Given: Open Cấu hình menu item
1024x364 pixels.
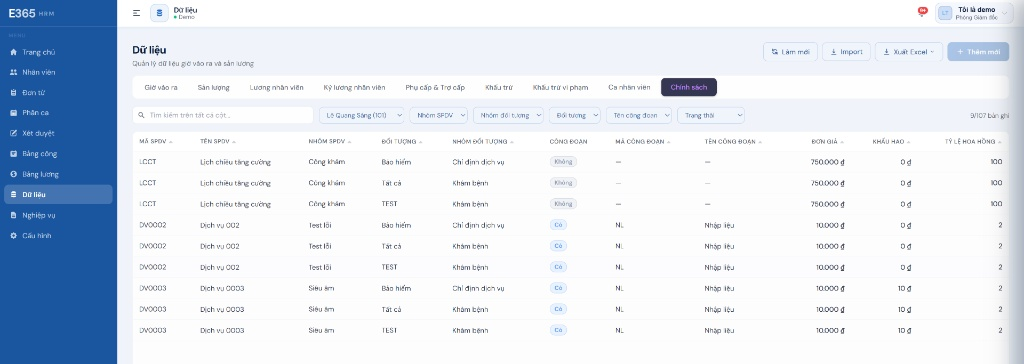Looking at the screenshot, I should click(x=58, y=235).
